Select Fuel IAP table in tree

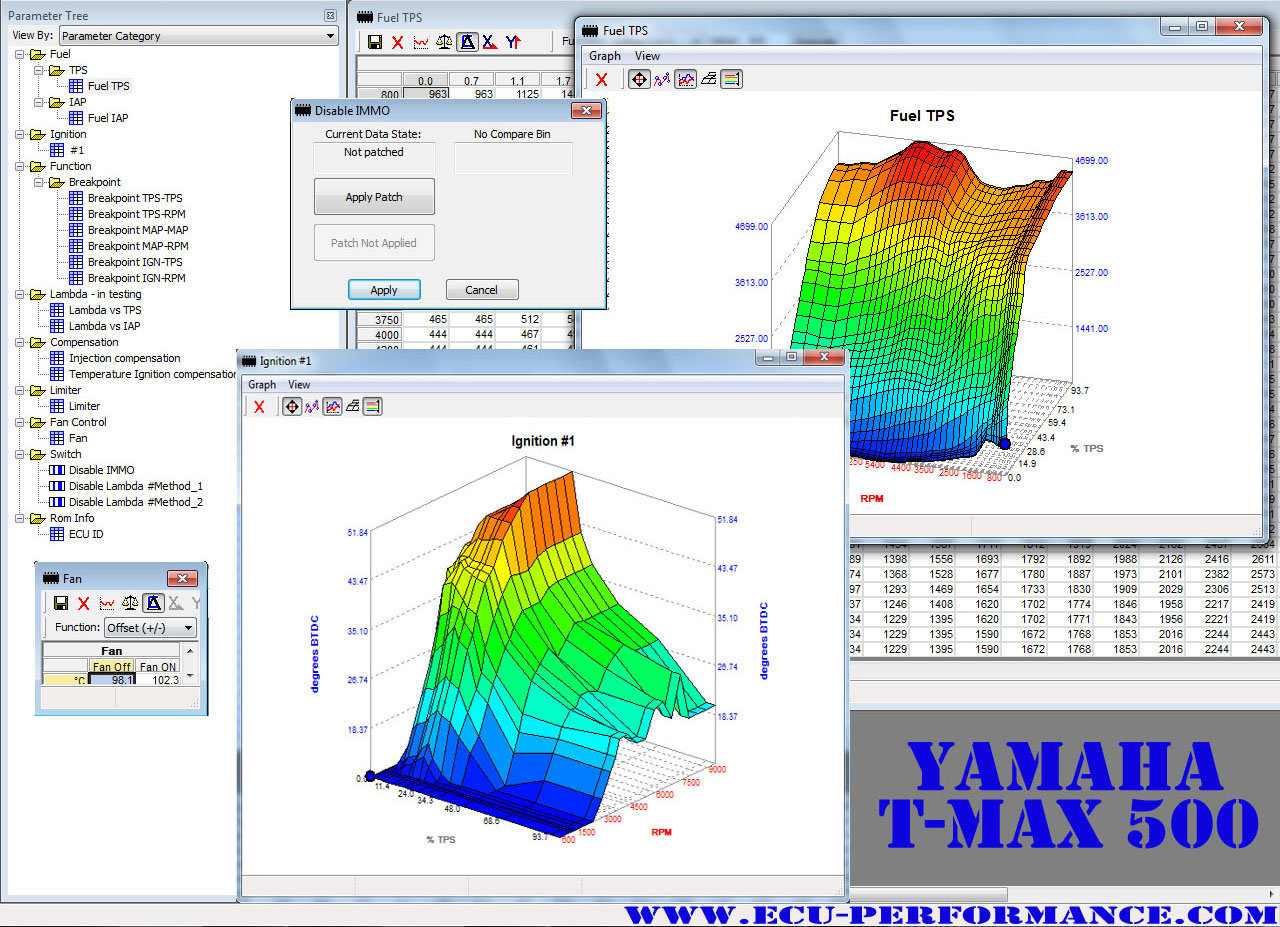tap(108, 118)
